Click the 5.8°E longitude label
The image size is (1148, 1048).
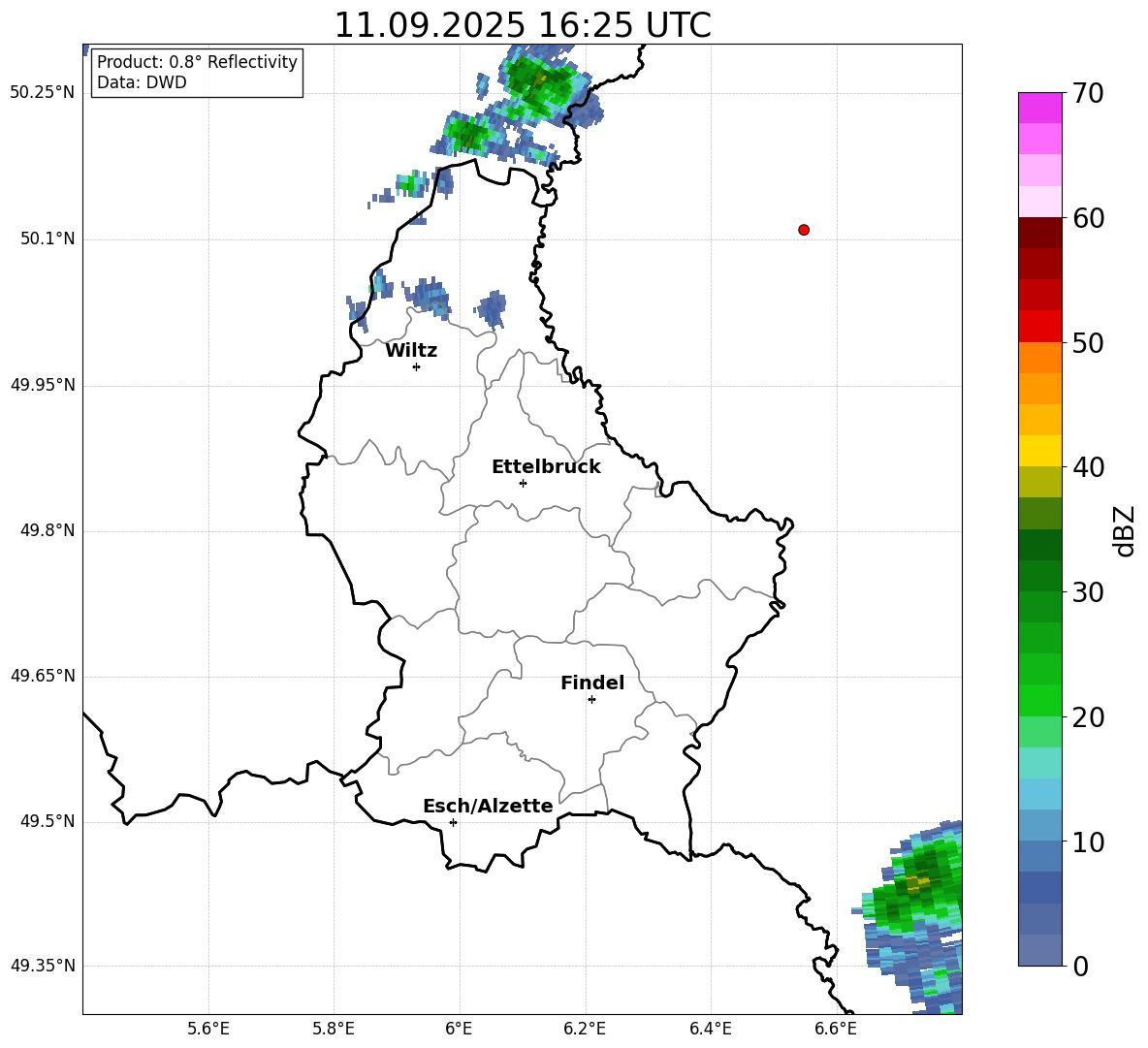pos(334,1029)
